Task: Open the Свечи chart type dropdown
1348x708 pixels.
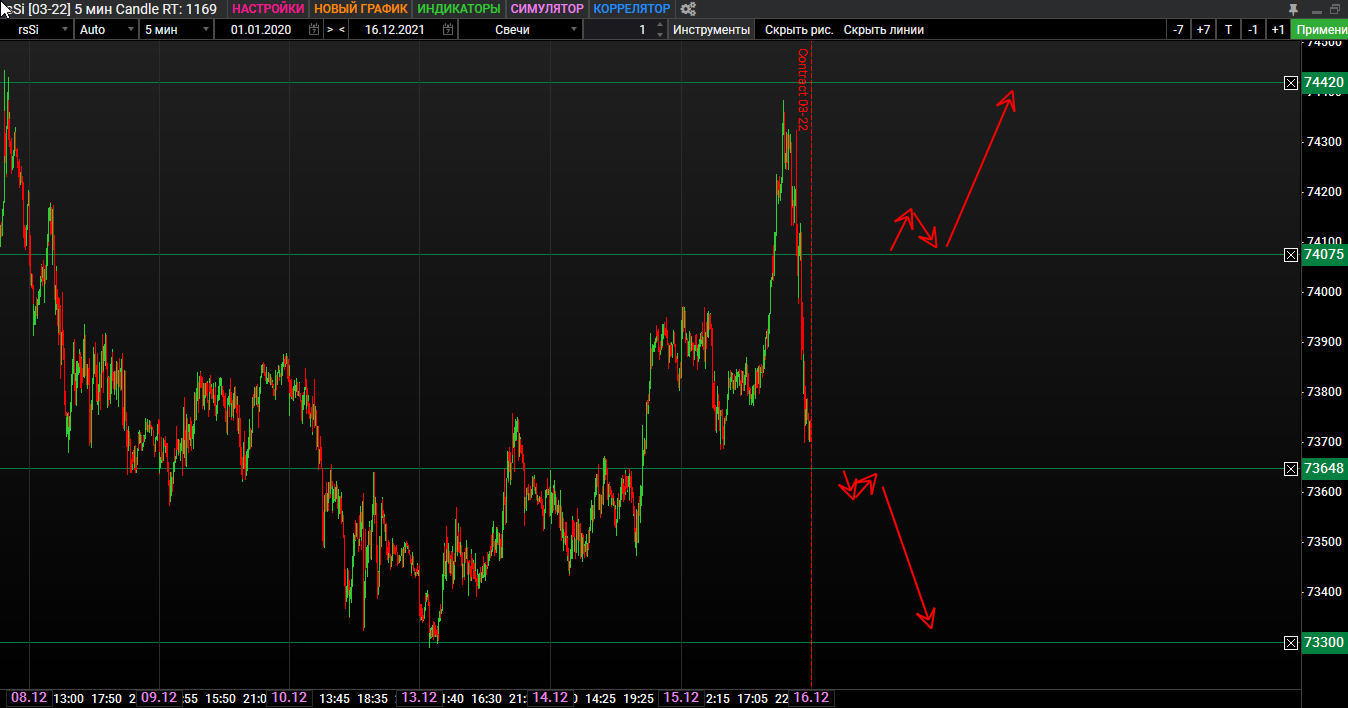Action: [521, 30]
